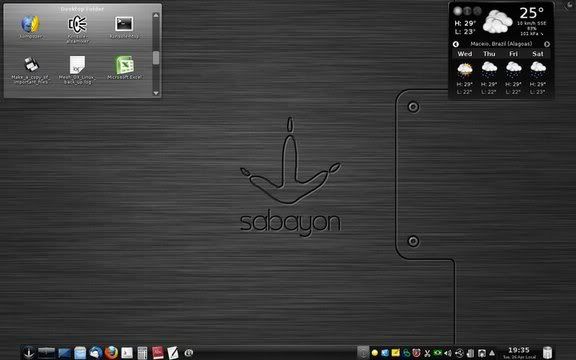The image size is (576, 360).
Task: Open the Firefox browser from the panel
Action: pos(111,353)
